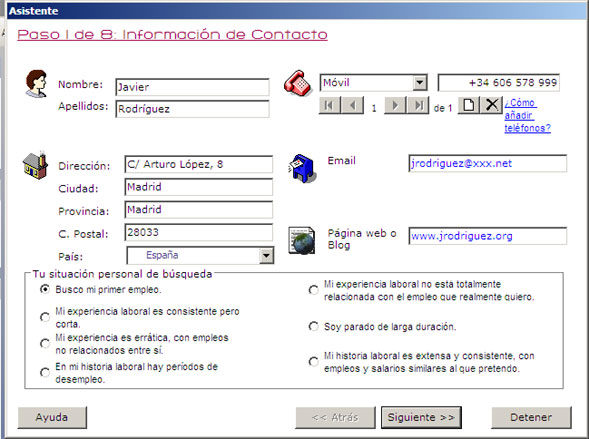Image resolution: width=589 pixels, height=439 pixels.
Task: Click the C. Postal field containing 28033
Action: [x=199, y=232]
